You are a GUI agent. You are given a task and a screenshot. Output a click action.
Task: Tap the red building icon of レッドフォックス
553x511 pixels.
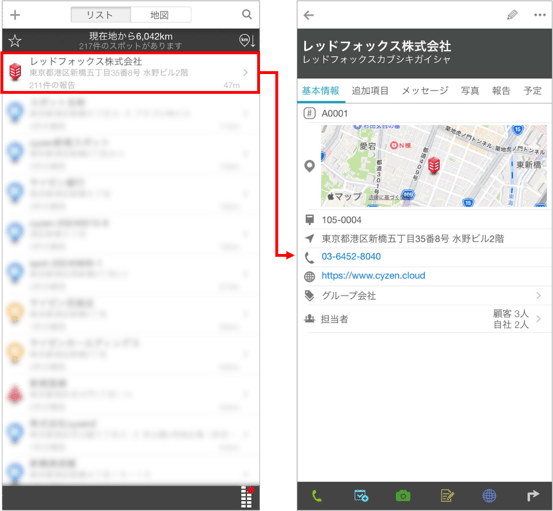pyautogui.click(x=15, y=72)
